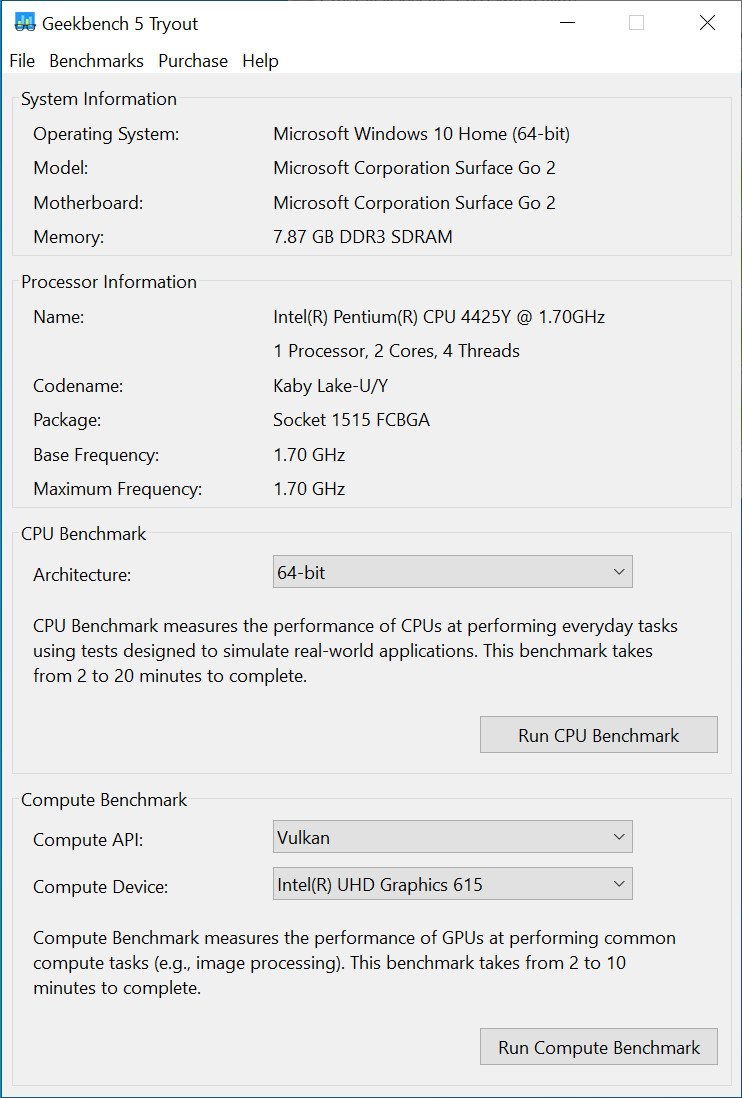Click the Architecture dropdown chevron arrow

click(619, 572)
